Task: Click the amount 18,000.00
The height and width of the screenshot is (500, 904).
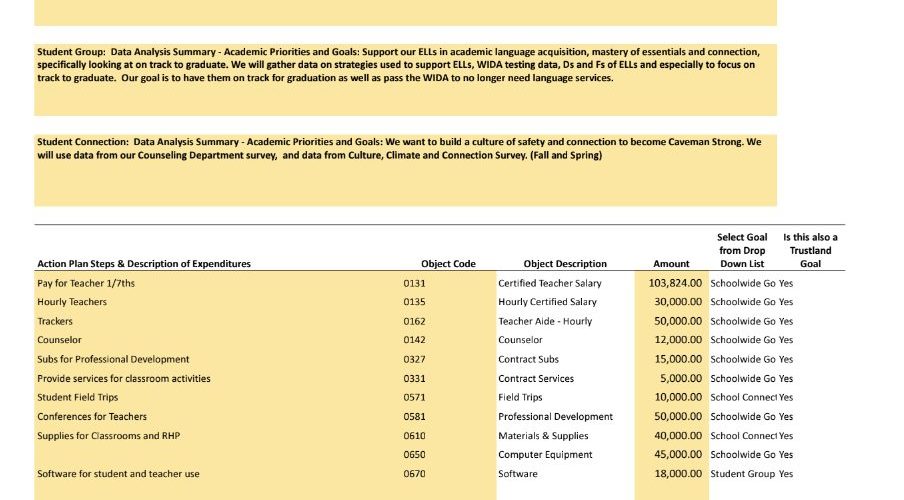Action: coord(678,473)
